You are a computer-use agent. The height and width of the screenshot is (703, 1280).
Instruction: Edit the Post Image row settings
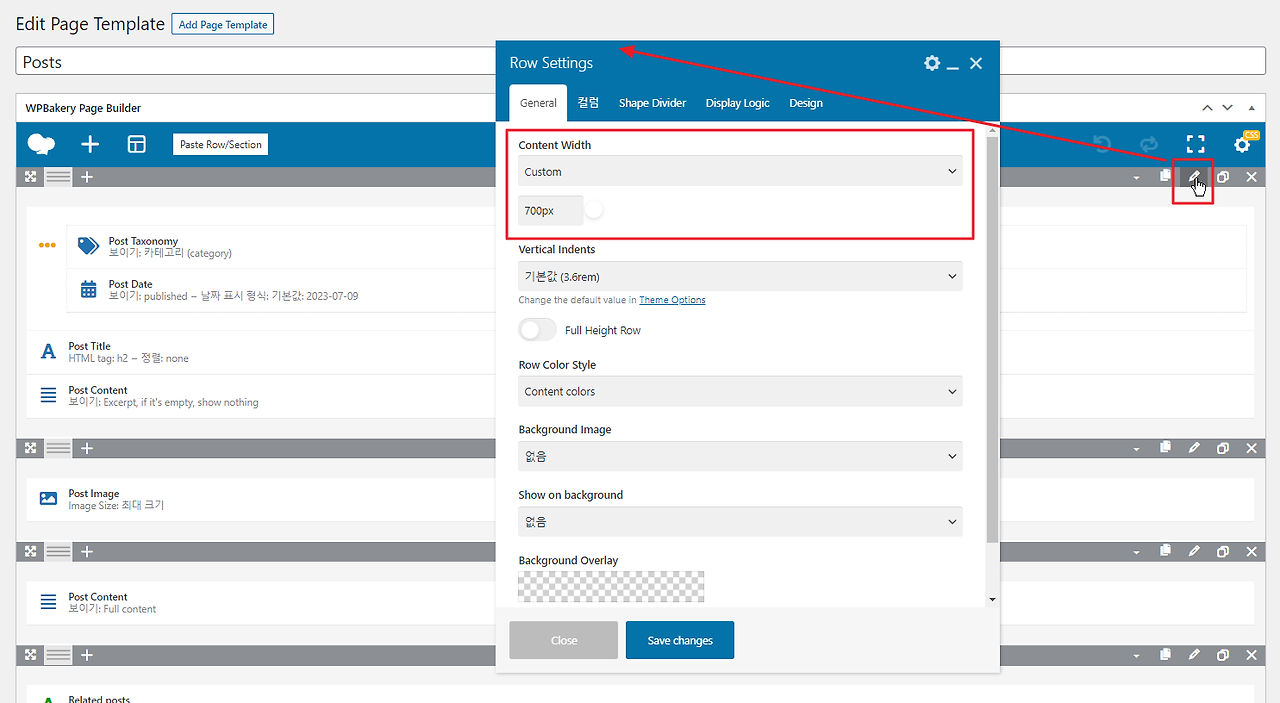1194,448
